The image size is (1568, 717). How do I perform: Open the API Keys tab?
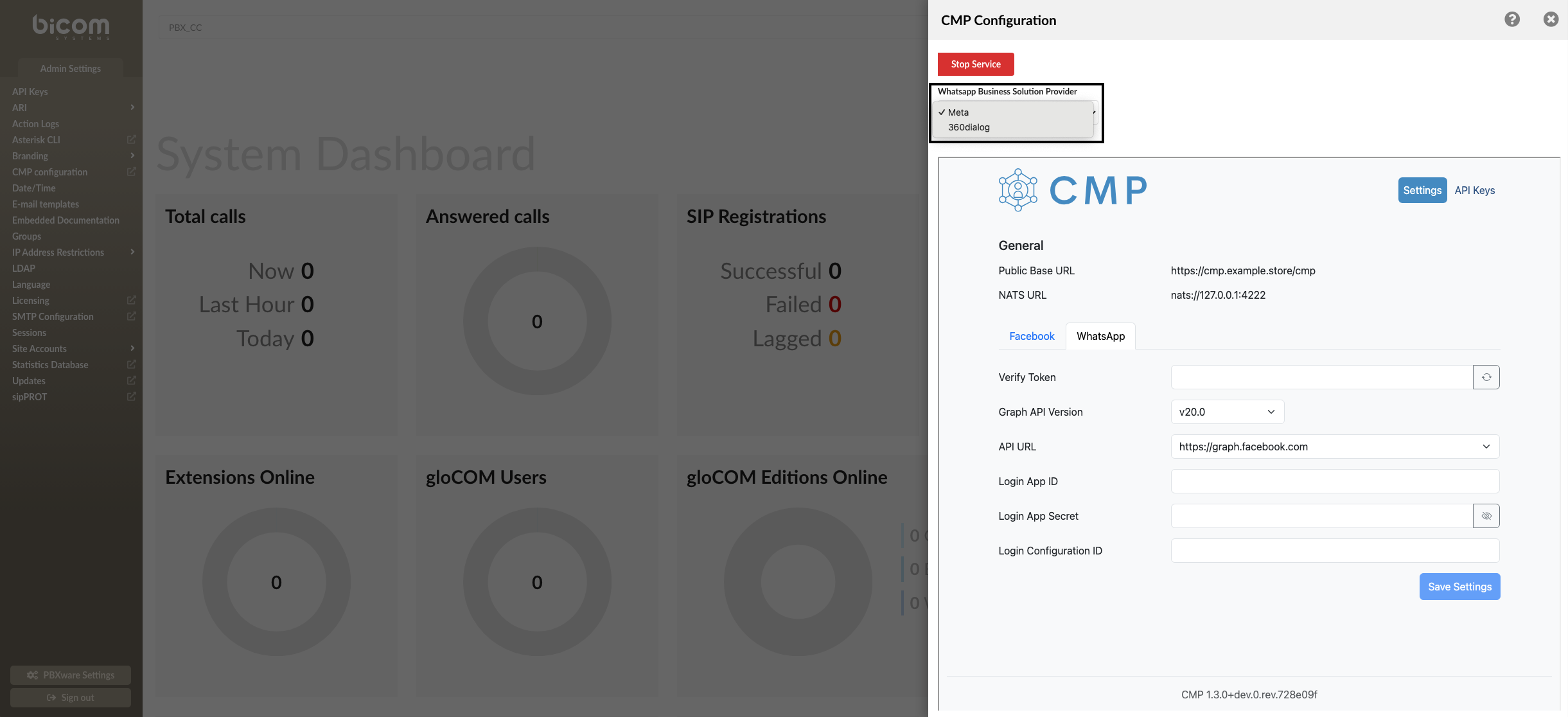click(x=1474, y=190)
